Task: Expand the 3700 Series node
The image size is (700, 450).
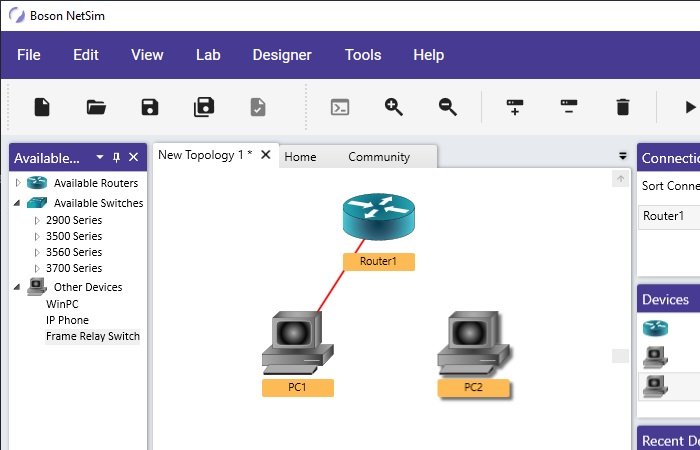Action: click(37, 268)
